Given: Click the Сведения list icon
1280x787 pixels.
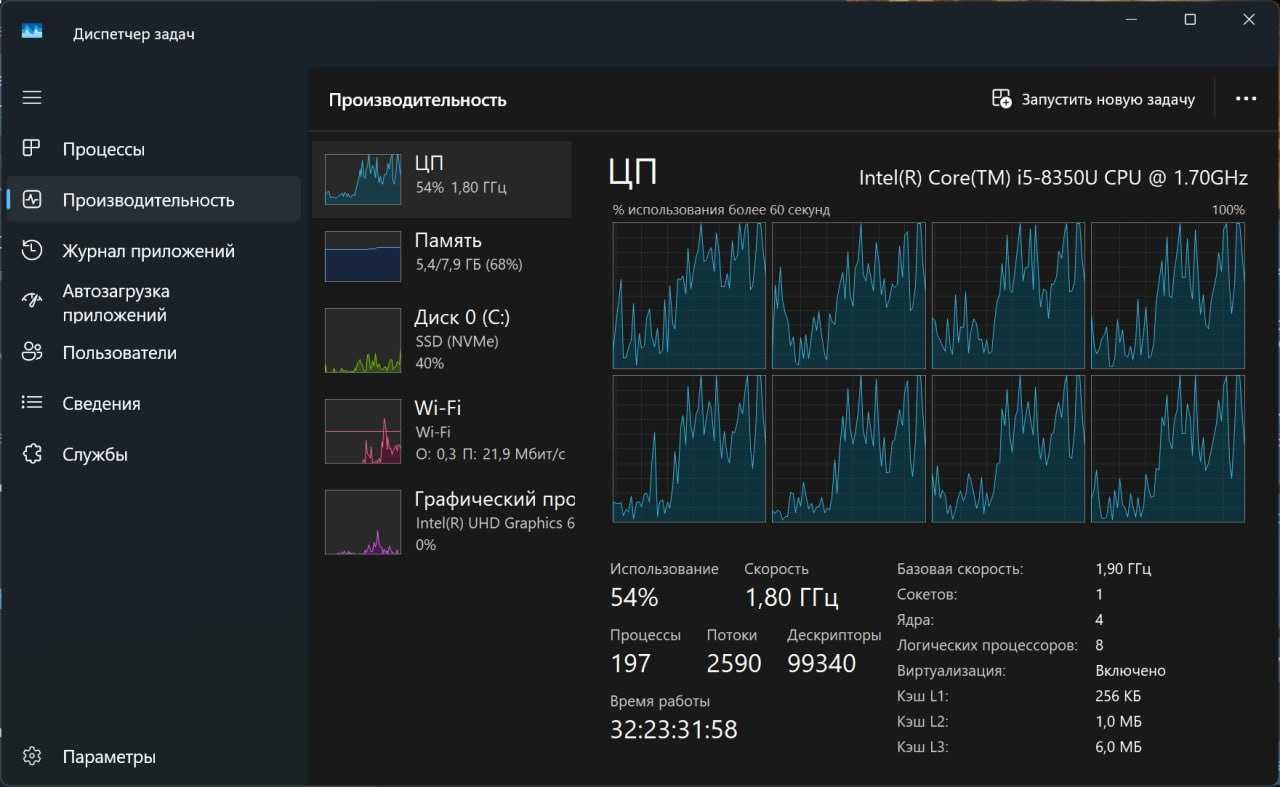Looking at the screenshot, I should [x=32, y=403].
